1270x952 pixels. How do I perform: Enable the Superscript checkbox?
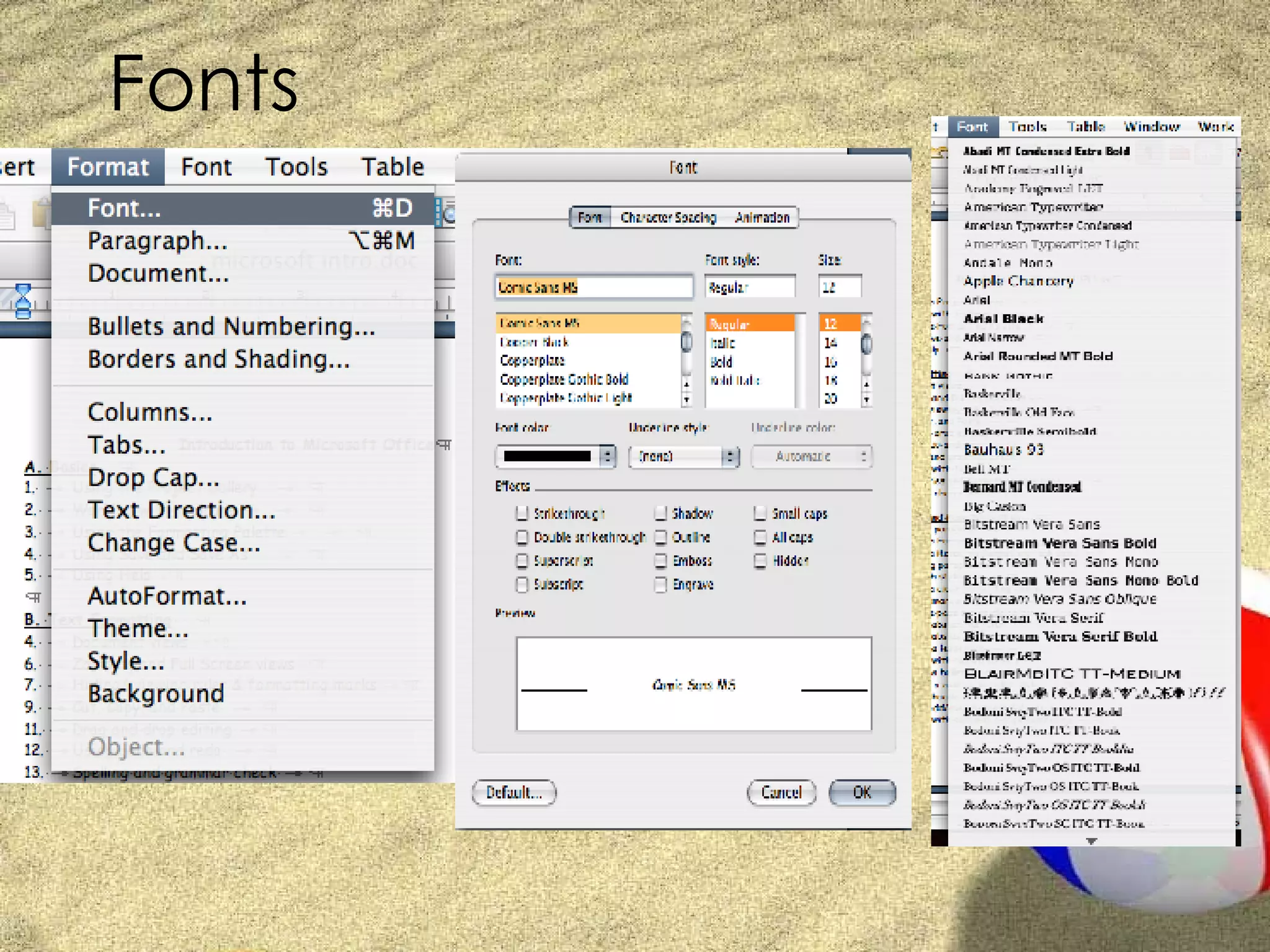pos(522,560)
